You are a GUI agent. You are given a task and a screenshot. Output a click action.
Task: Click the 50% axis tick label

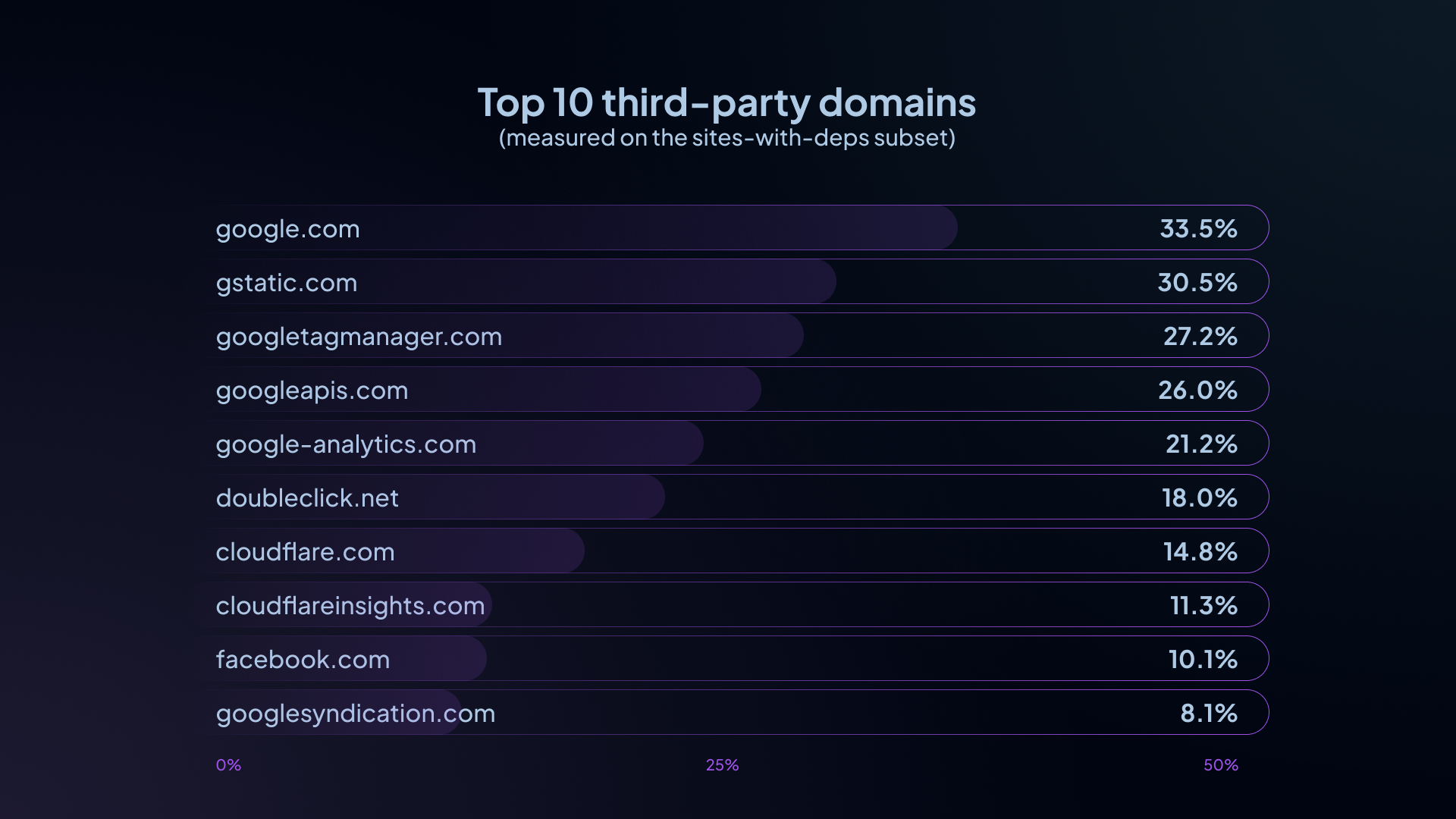point(1220,765)
